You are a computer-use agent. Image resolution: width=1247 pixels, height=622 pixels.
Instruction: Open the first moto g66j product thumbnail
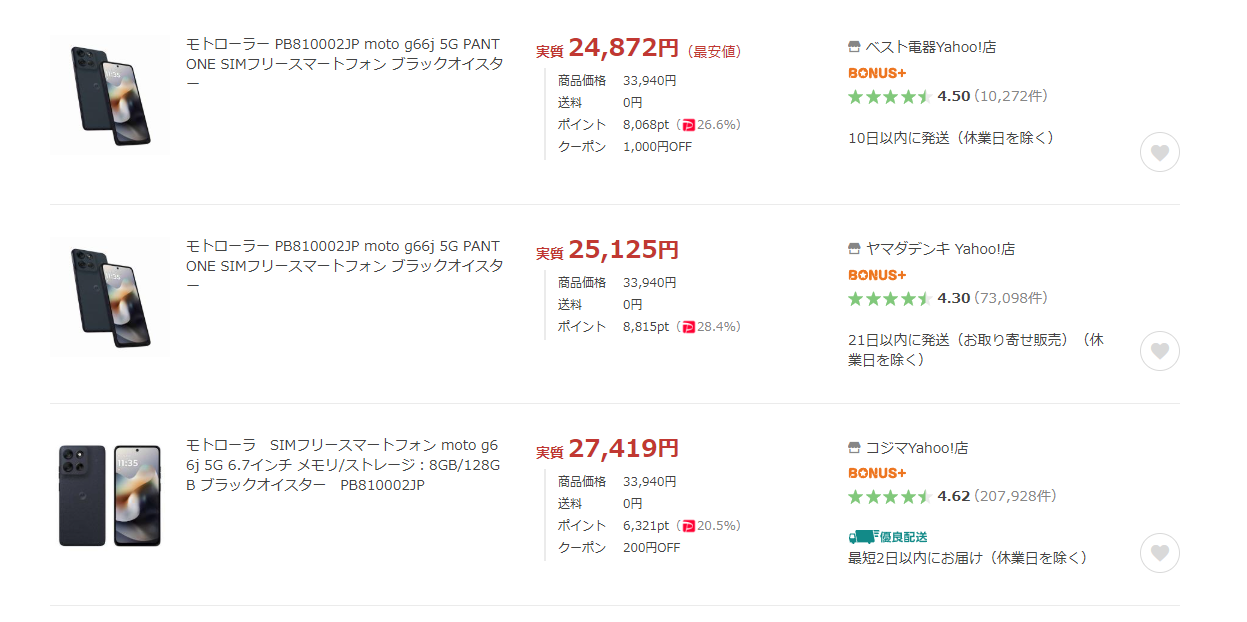[110, 96]
